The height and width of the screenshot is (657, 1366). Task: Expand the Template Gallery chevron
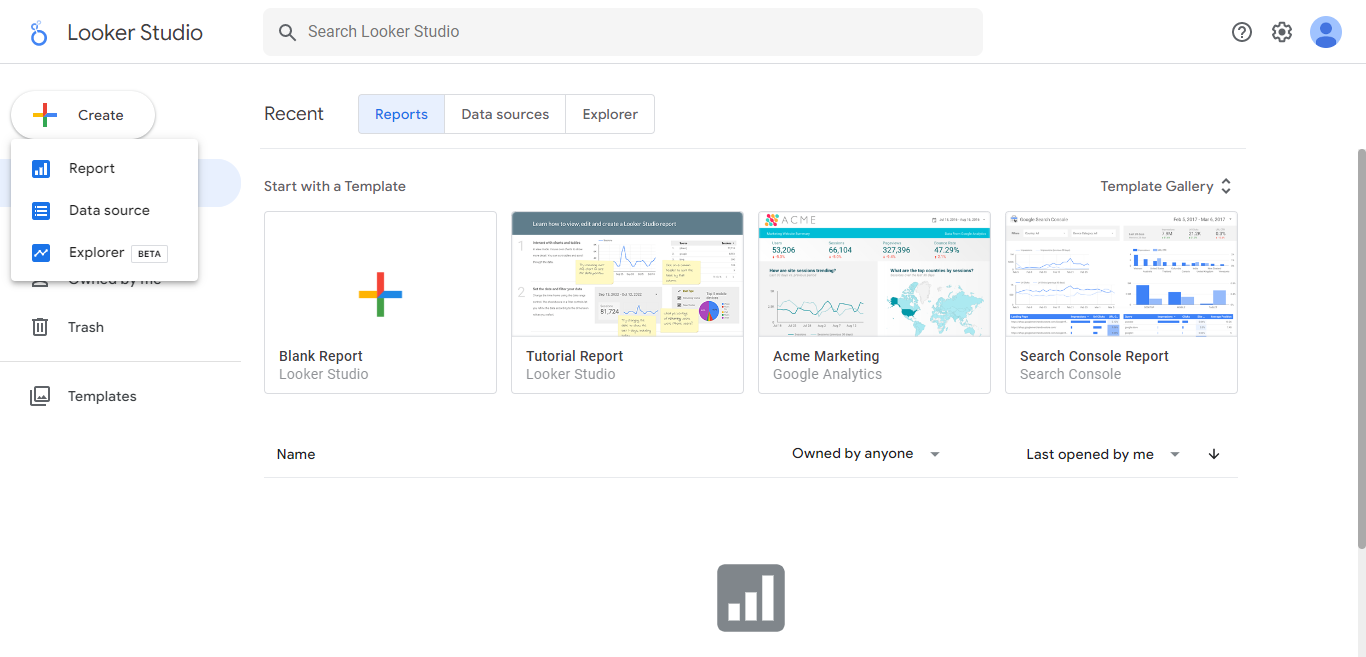coord(1226,186)
